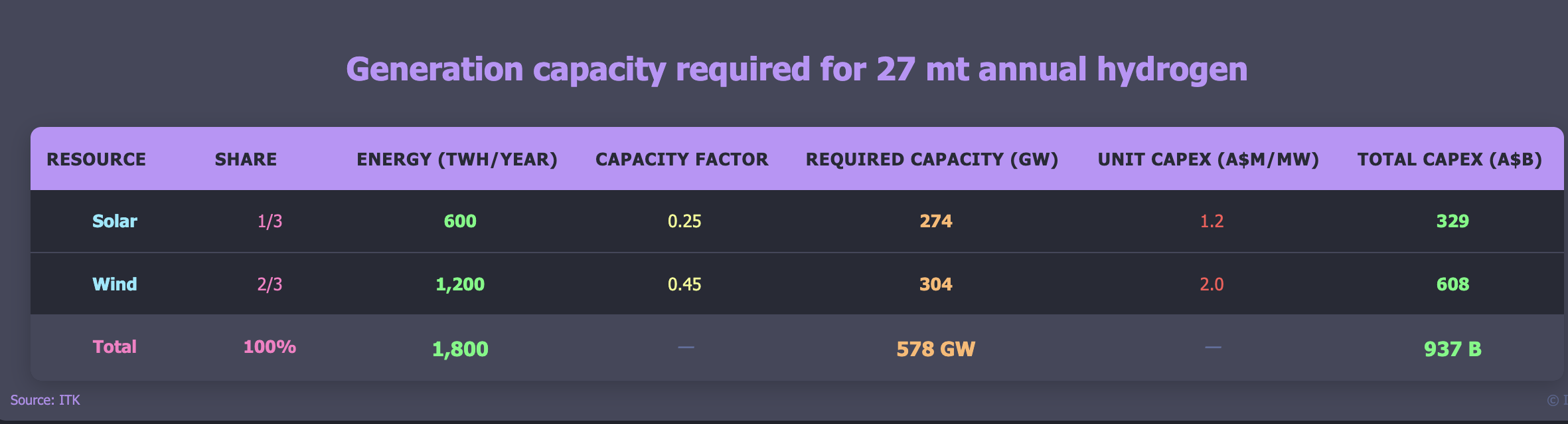Click the Required Capacity (GW) header
The width and height of the screenshot is (1568, 424).
931,159
